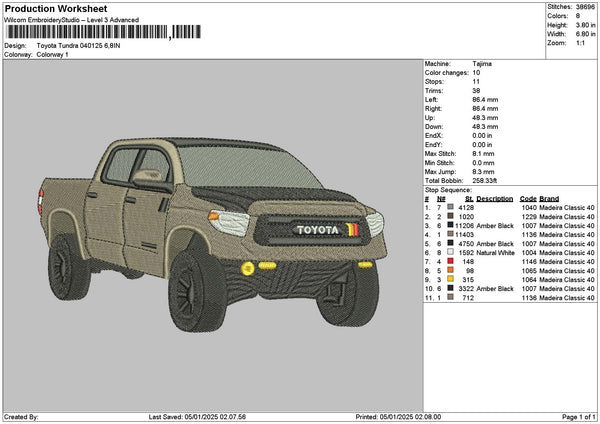Image resolution: width=600 pixels, height=424 pixels.
Task: Click stitch count 11206 in stop 3
Action: (465, 225)
